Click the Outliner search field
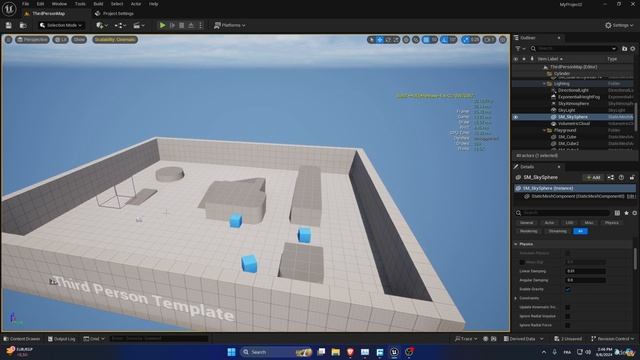Image resolution: width=640 pixels, height=360 pixels. (573, 49)
